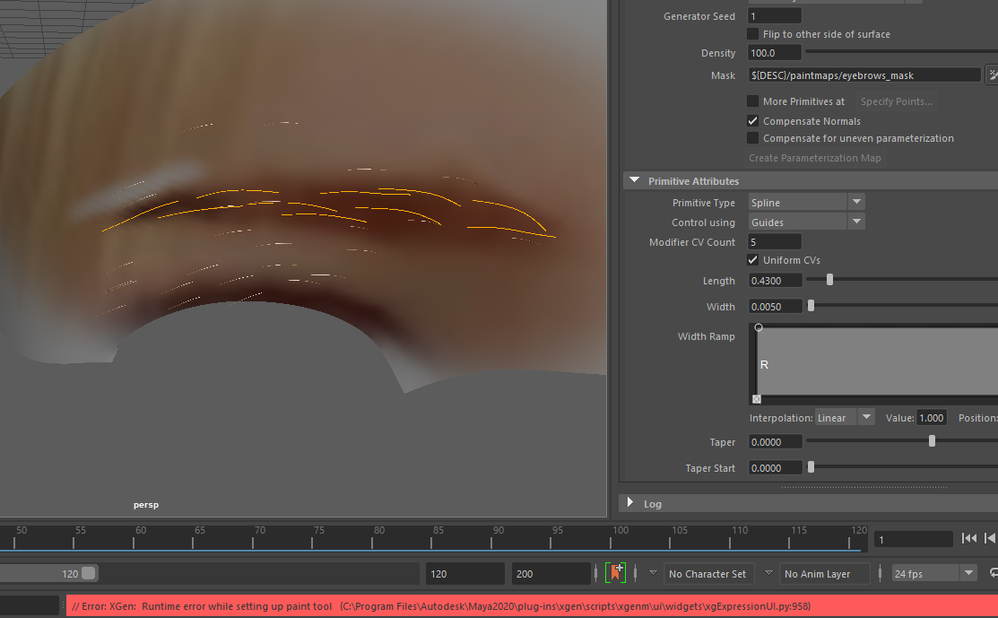Open character set options arrow

[x=653, y=573]
